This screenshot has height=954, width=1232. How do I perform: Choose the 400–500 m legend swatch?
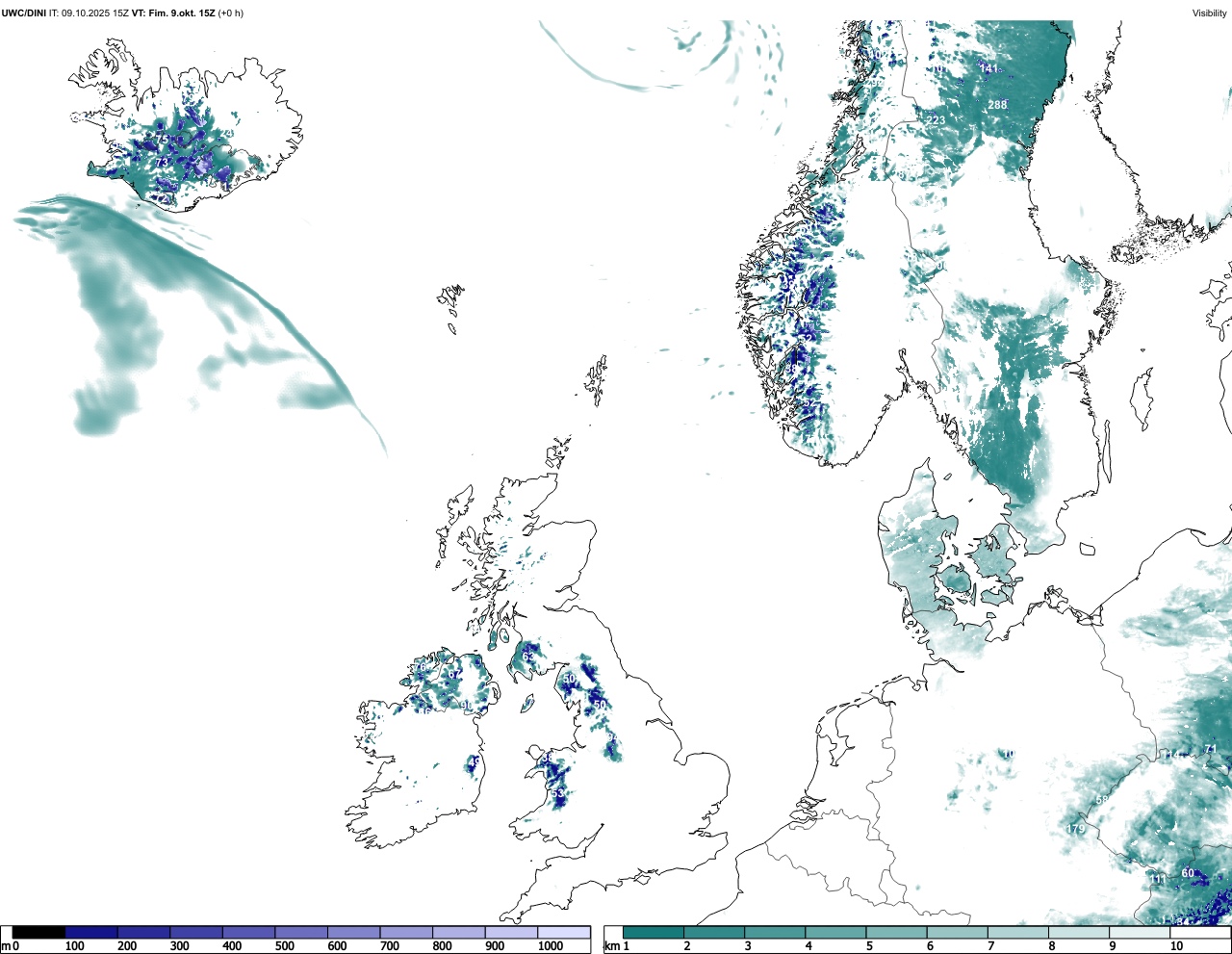click(248, 932)
